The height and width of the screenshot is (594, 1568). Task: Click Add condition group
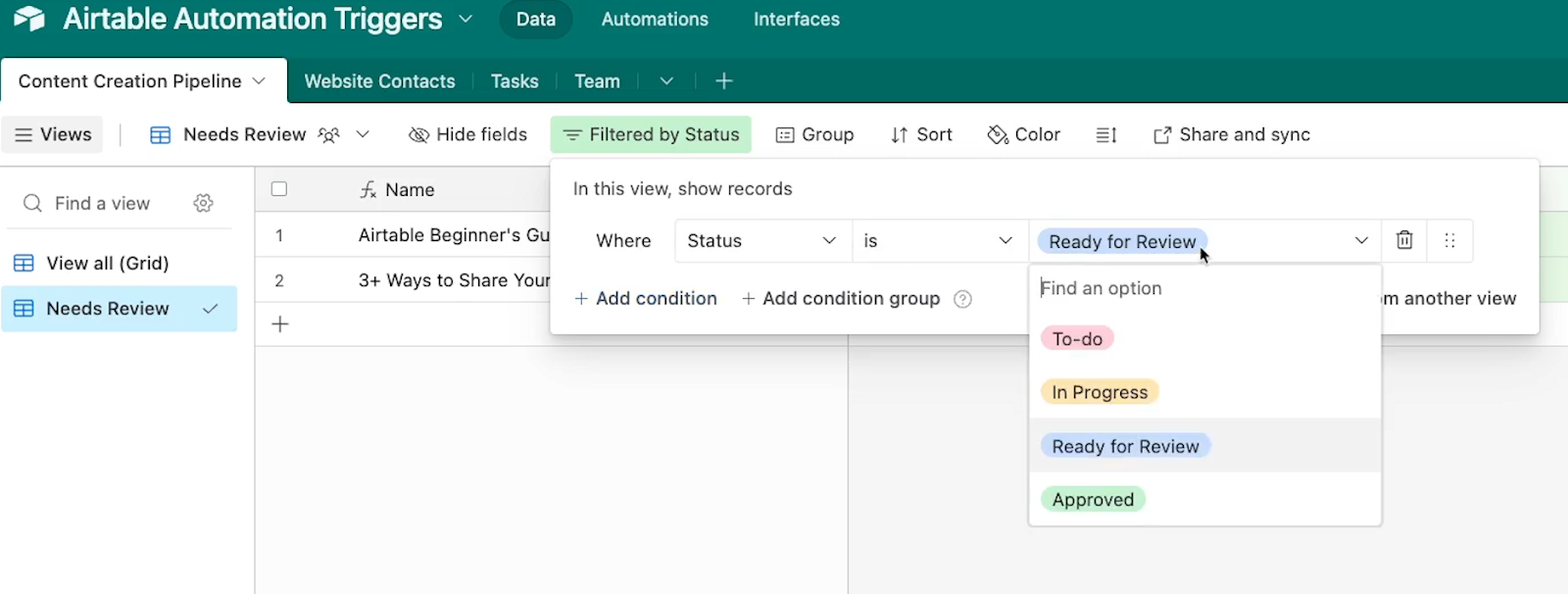pyautogui.click(x=841, y=298)
